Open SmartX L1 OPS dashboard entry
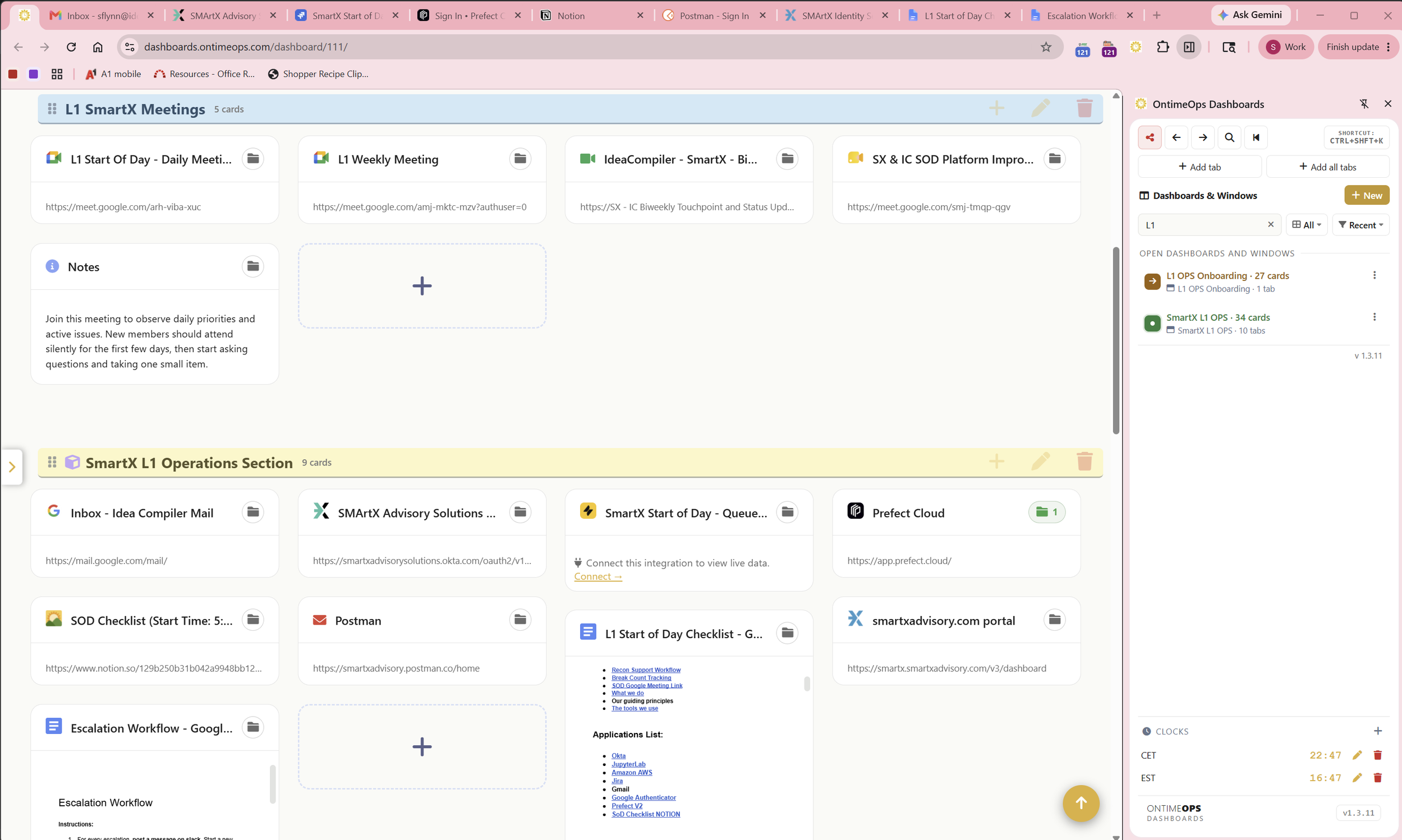The image size is (1402, 840). click(1218, 317)
